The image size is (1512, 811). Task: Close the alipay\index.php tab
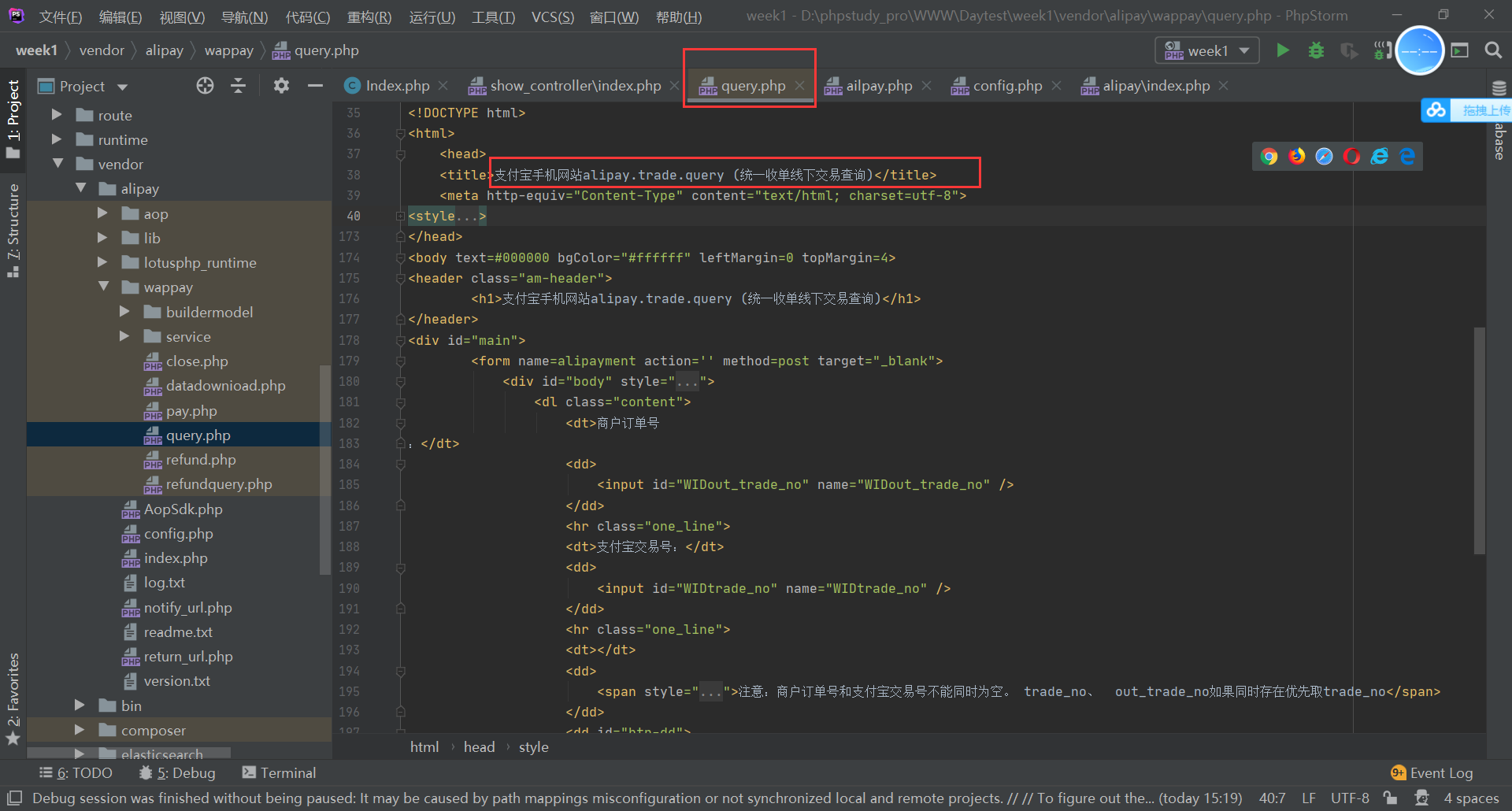tap(1223, 86)
